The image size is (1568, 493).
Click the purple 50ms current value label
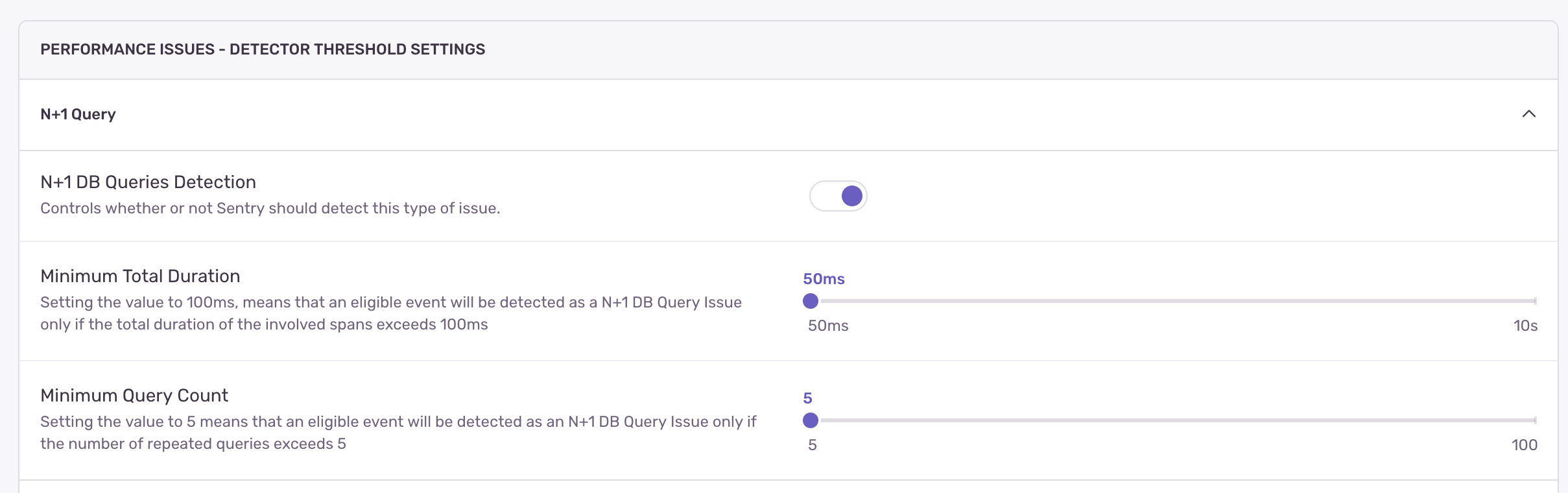coord(824,279)
